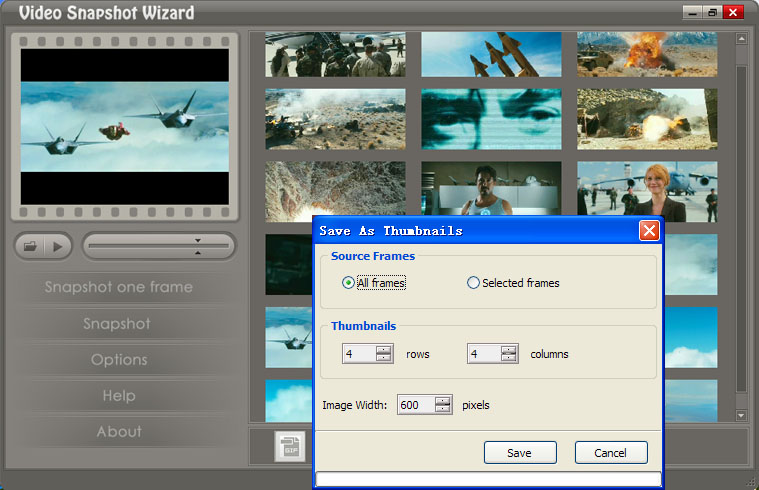The height and width of the screenshot is (490, 759).
Task: Close the Save As Thumbnails dialog
Action: [649, 230]
